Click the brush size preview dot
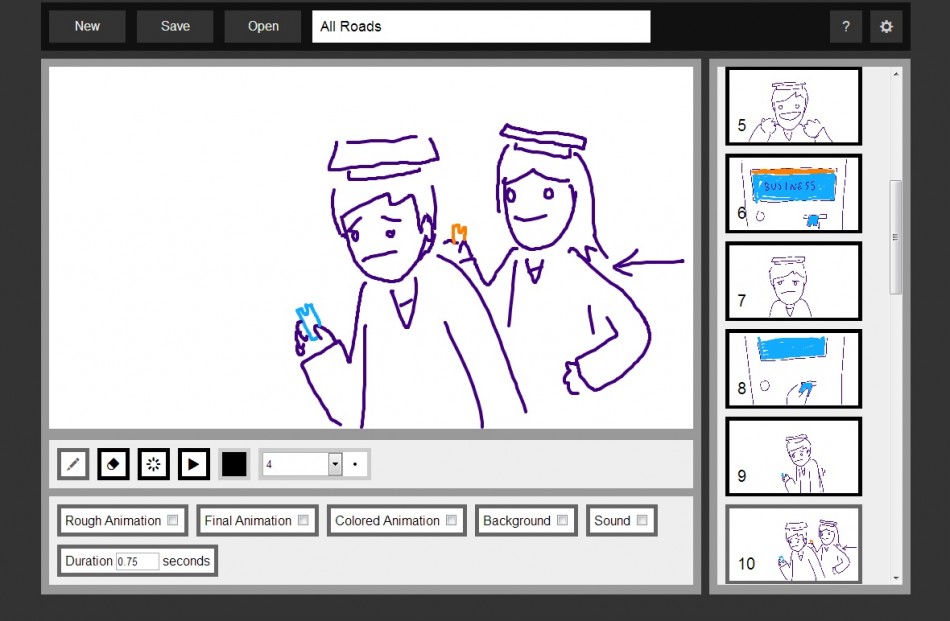The image size is (950, 621). click(x=356, y=464)
